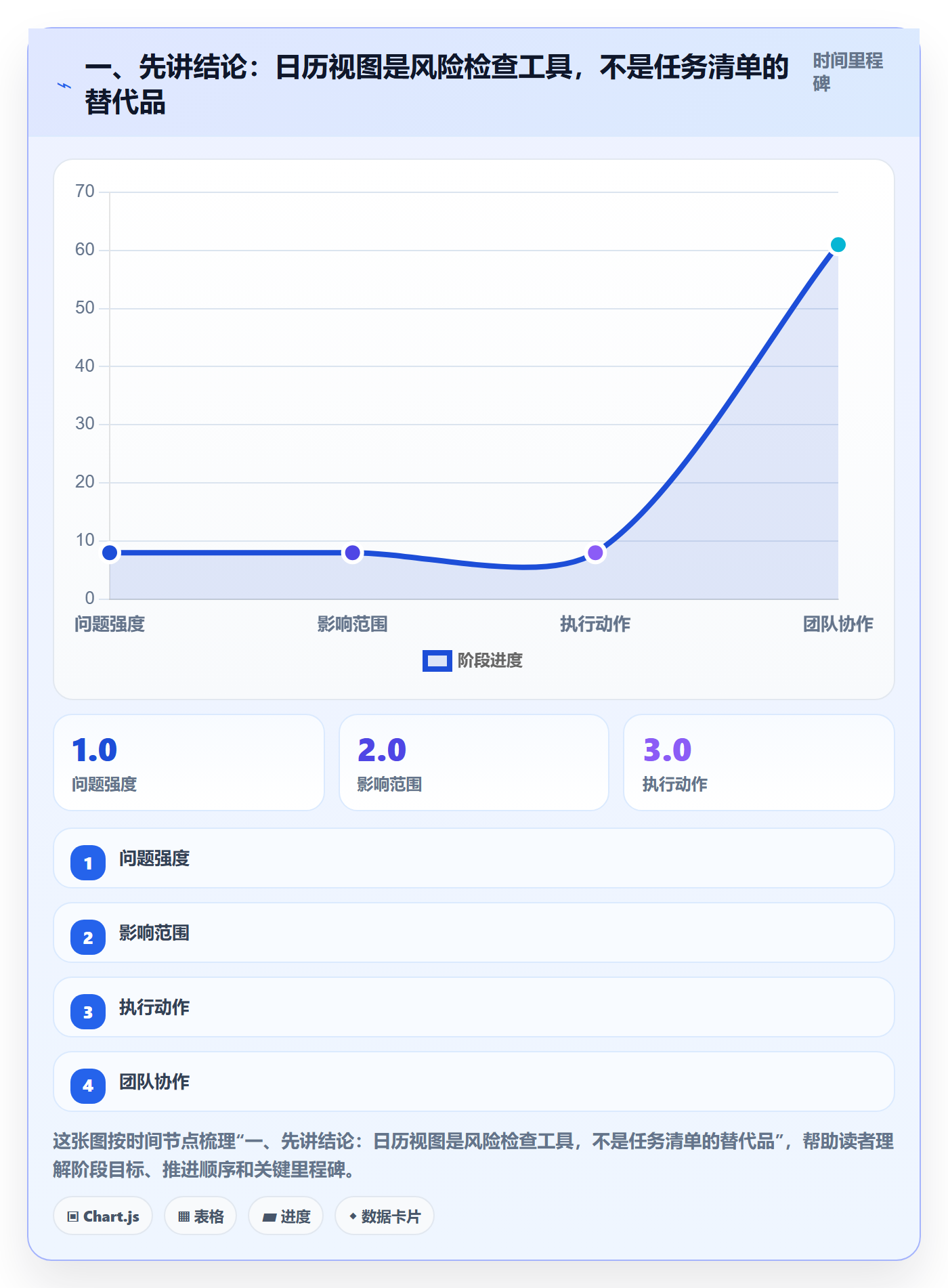Click 问题强度 label under the 1.0 value
The image size is (948, 1288).
click(104, 784)
